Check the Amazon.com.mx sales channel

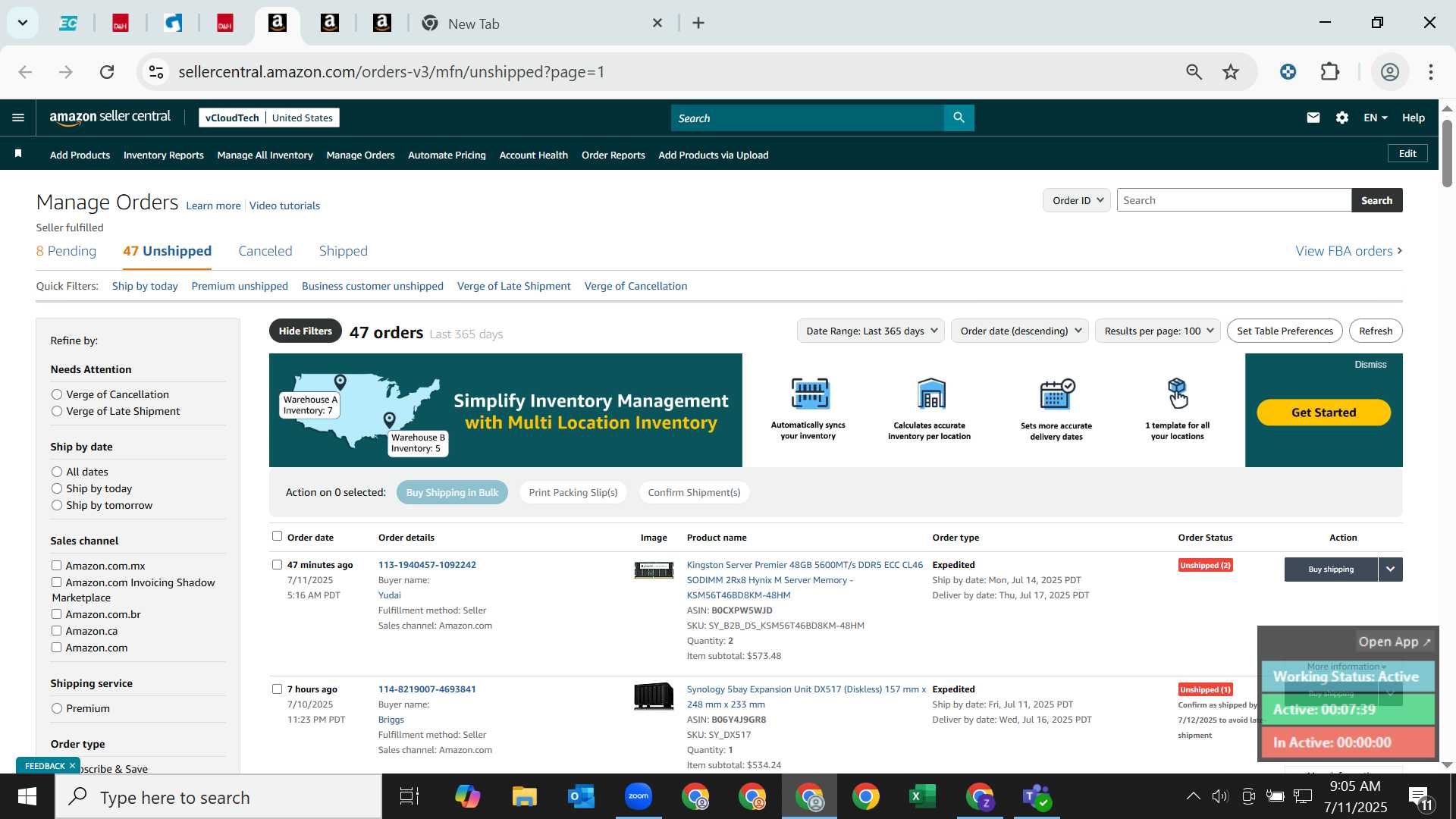[x=56, y=565]
